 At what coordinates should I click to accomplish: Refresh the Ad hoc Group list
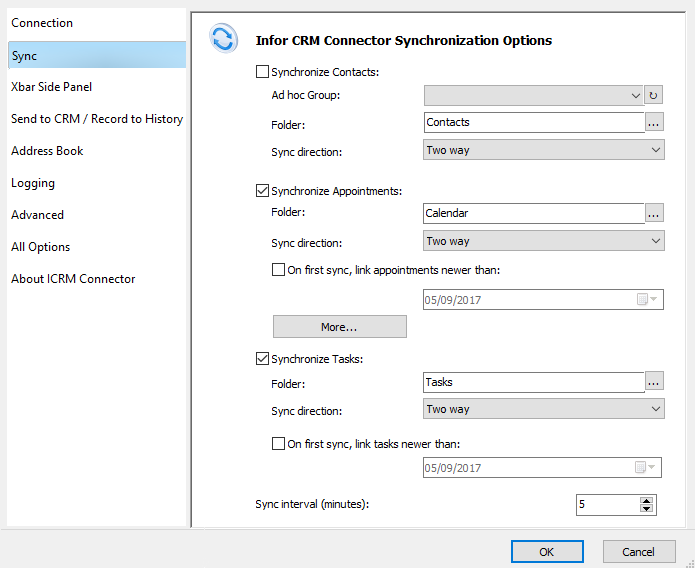pyautogui.click(x=653, y=95)
